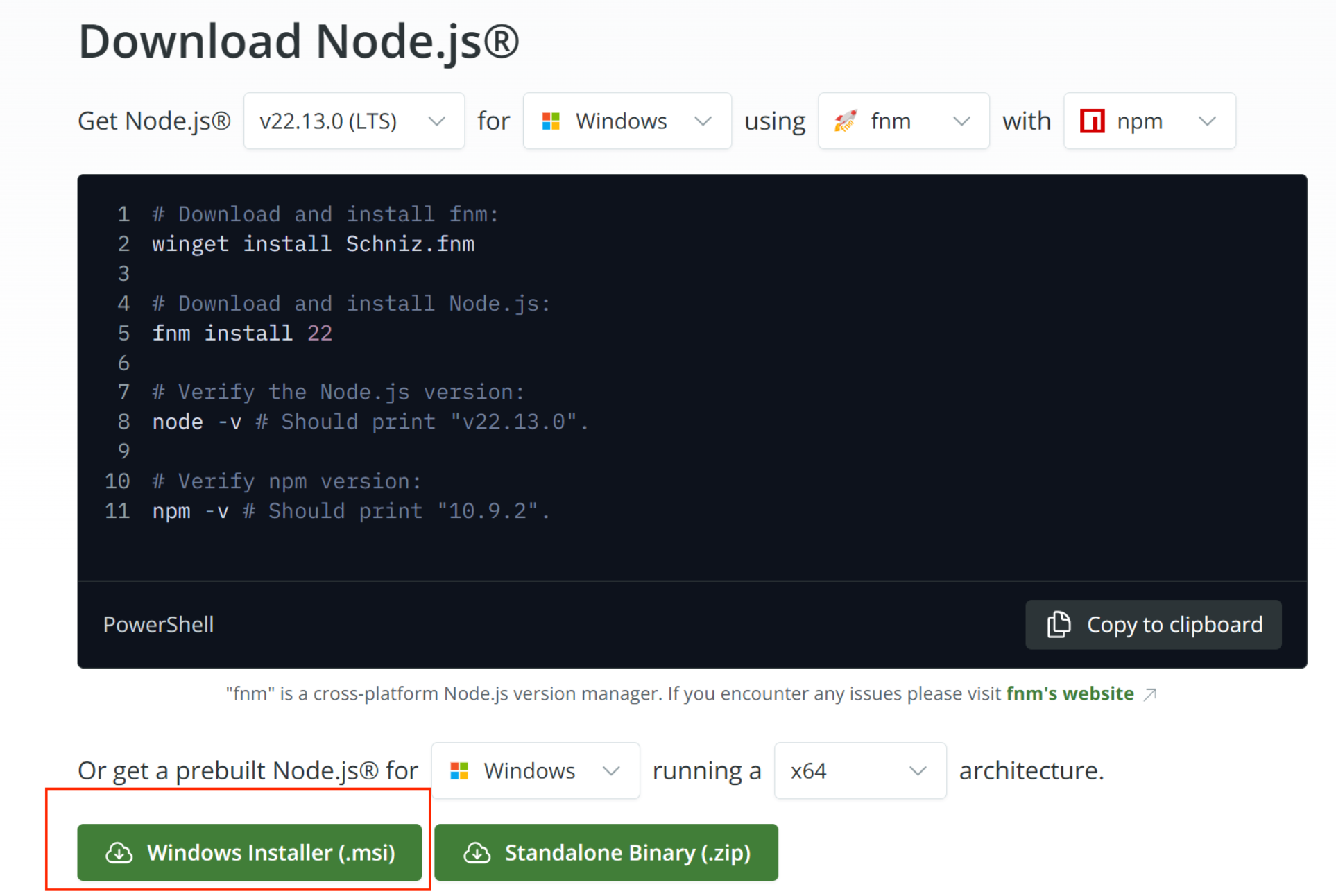Viewport: 1336px width, 896px height.
Task: Expand the prebuilt Windows OS dropdown
Action: [535, 770]
